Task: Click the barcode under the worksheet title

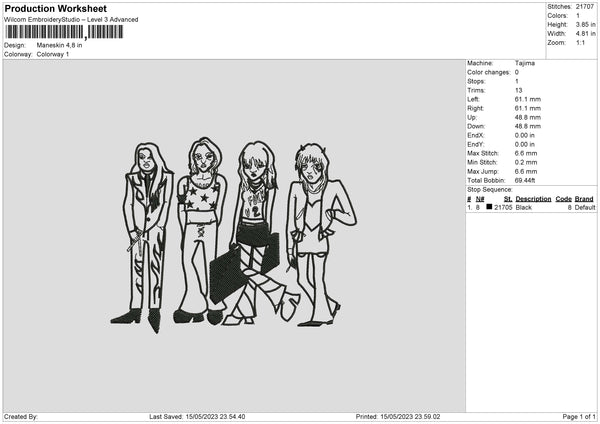Action: 64,32
